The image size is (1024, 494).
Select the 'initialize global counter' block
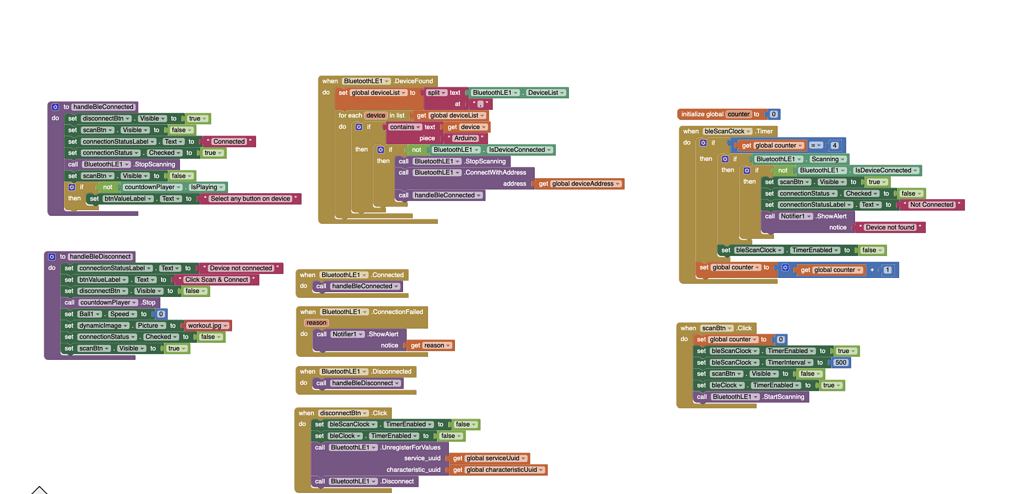point(700,114)
